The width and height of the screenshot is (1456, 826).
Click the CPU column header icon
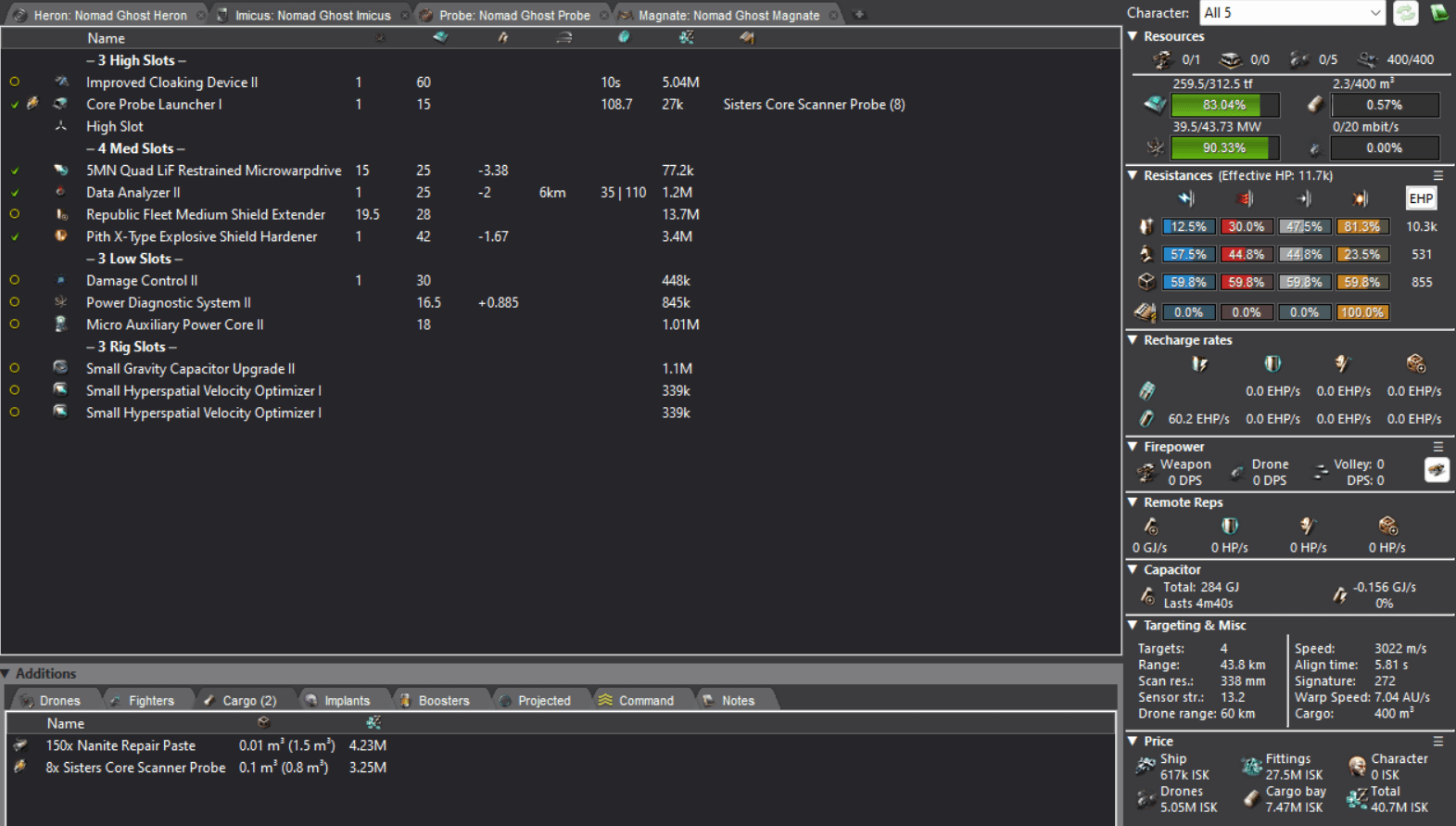click(440, 38)
